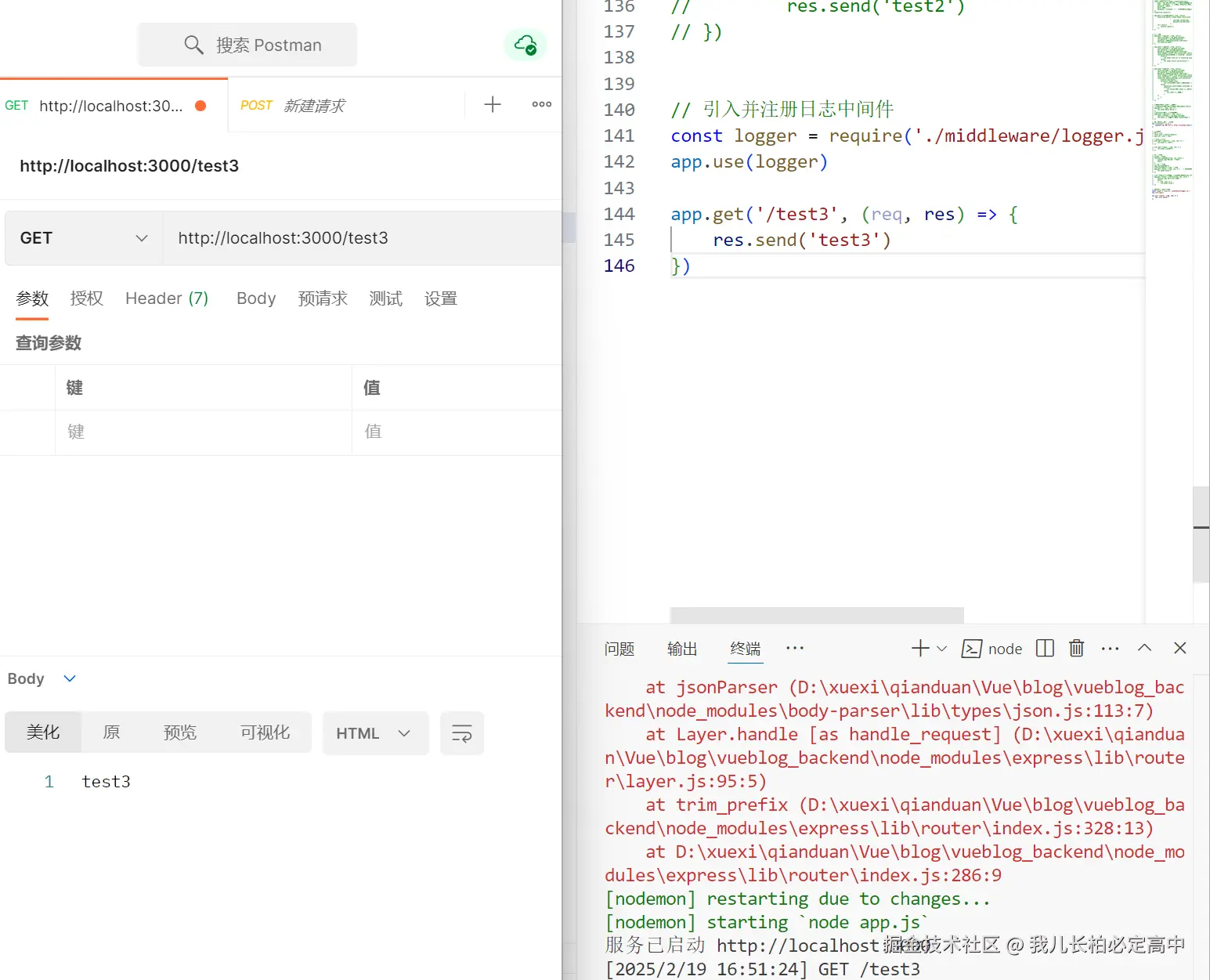Image resolution: width=1210 pixels, height=980 pixels.
Task: Open the extra panel tabs ellipsis
Action: click(x=795, y=648)
